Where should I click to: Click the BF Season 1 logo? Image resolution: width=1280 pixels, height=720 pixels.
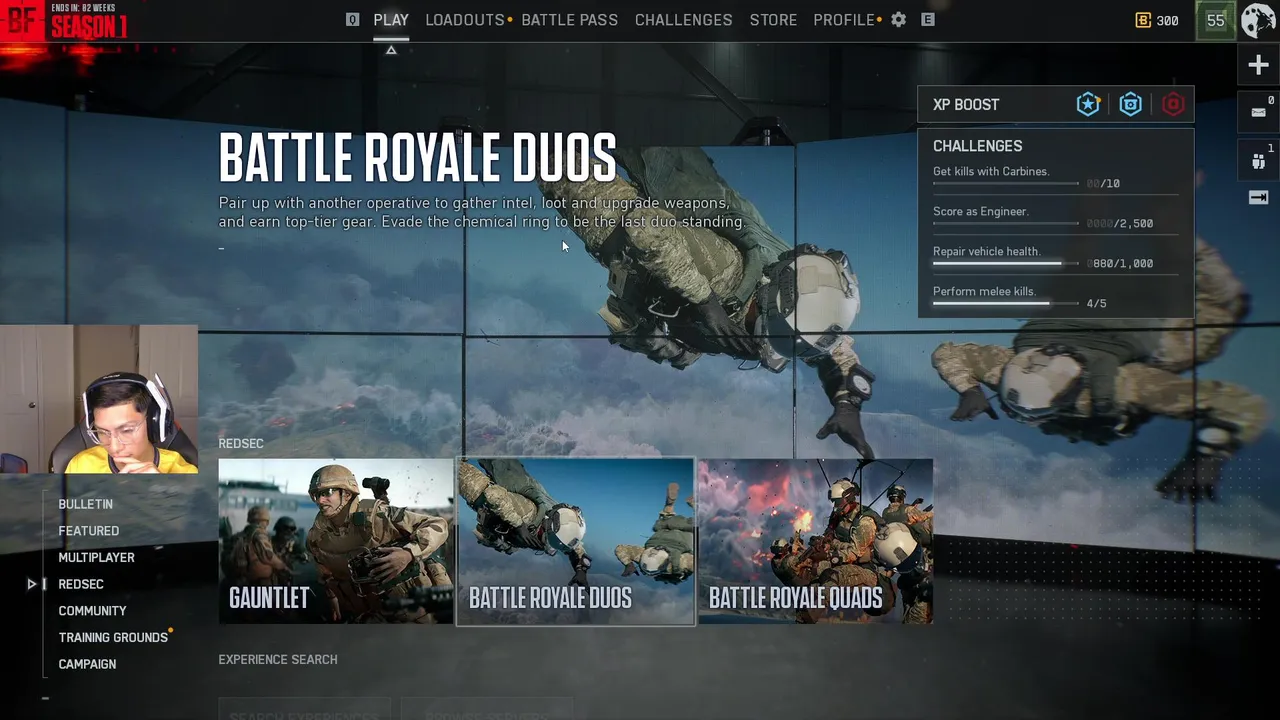pos(65,21)
